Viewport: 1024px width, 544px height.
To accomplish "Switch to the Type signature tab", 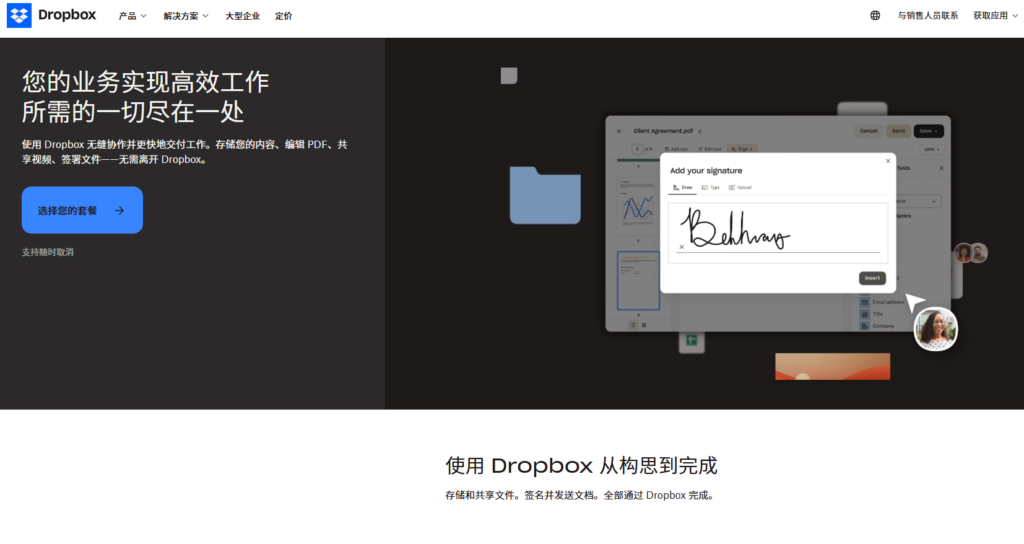I will pos(711,187).
